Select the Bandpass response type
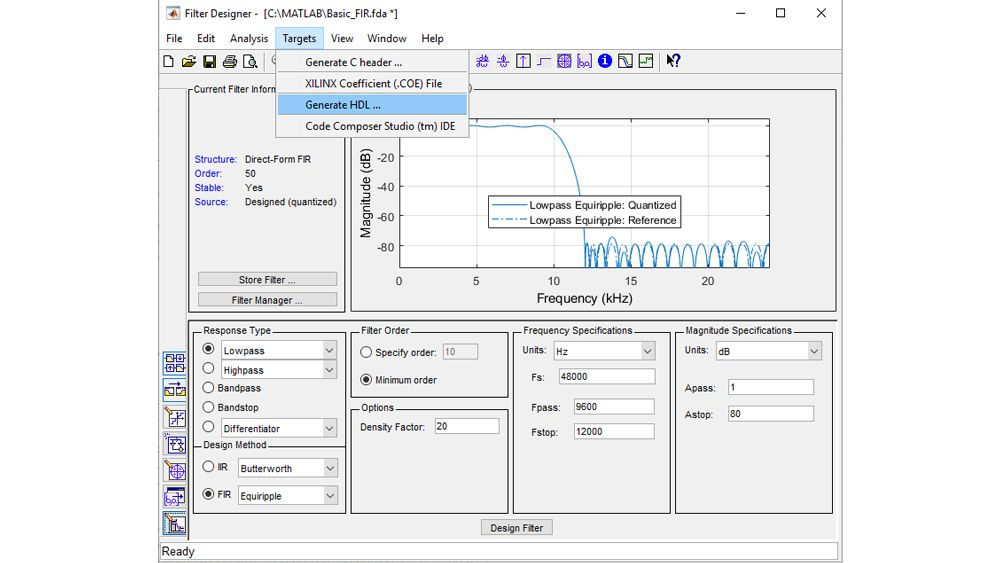The width and height of the screenshot is (1000, 563). [208, 388]
